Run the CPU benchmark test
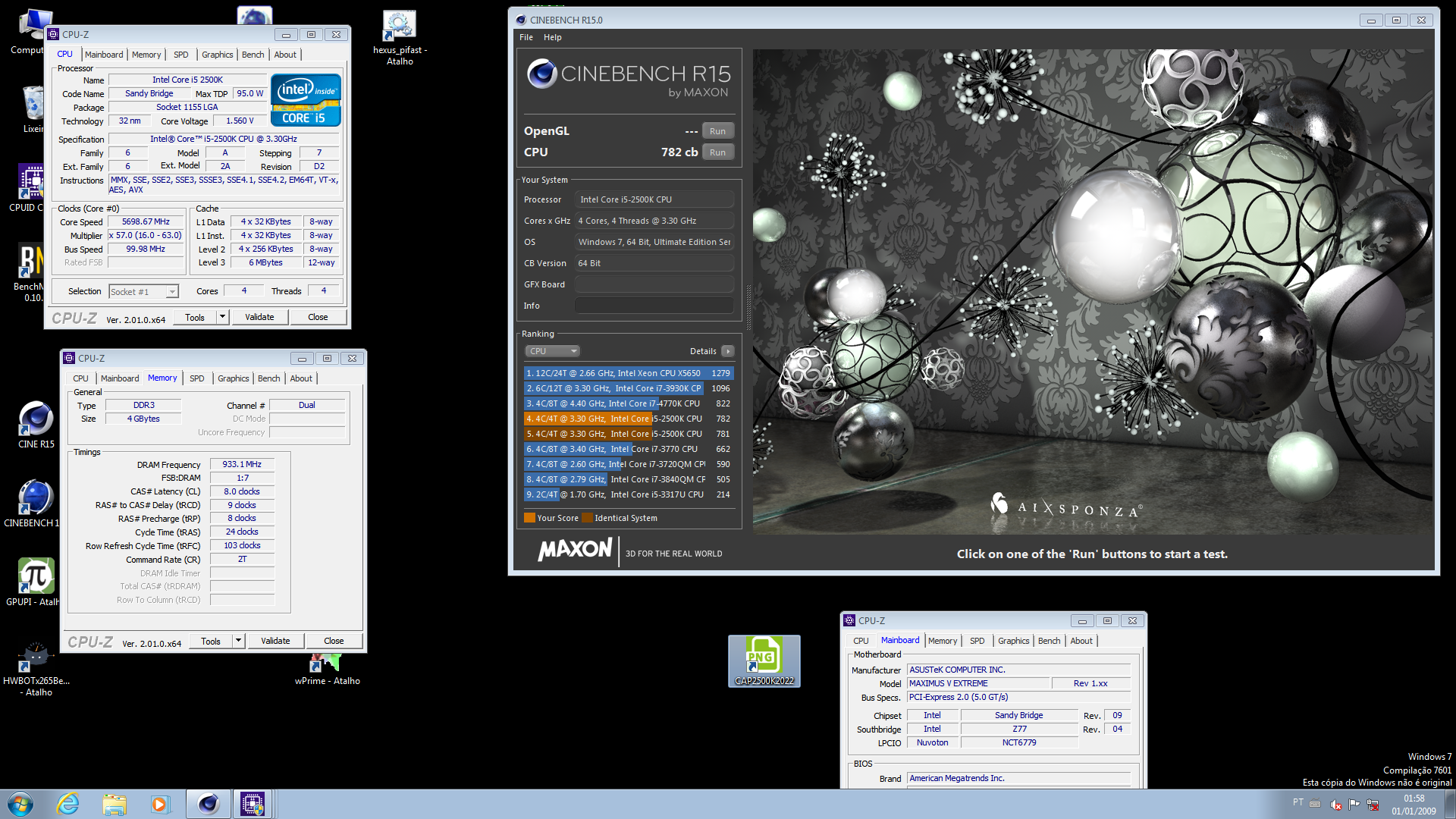The height and width of the screenshot is (819, 1456). 717,152
